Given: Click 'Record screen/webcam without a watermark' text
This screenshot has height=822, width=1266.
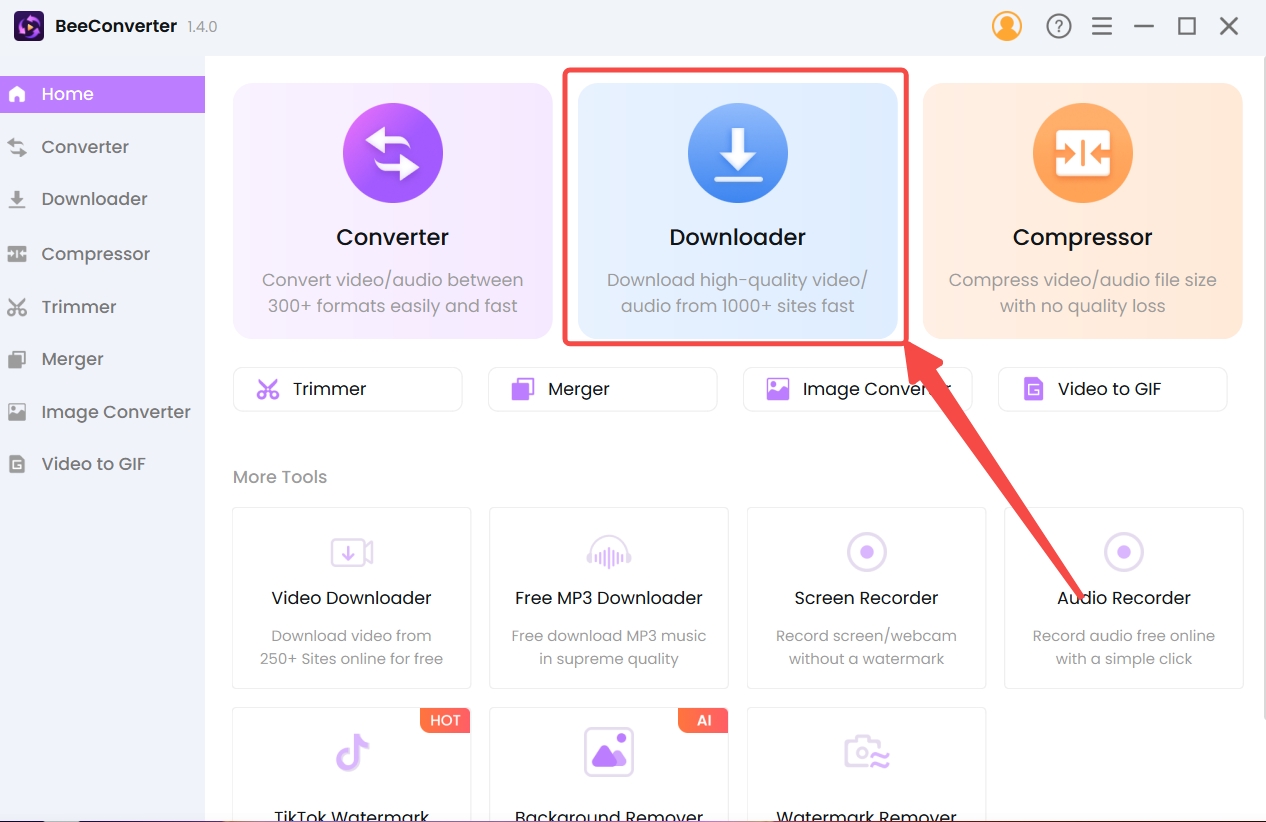Looking at the screenshot, I should coord(867,647).
